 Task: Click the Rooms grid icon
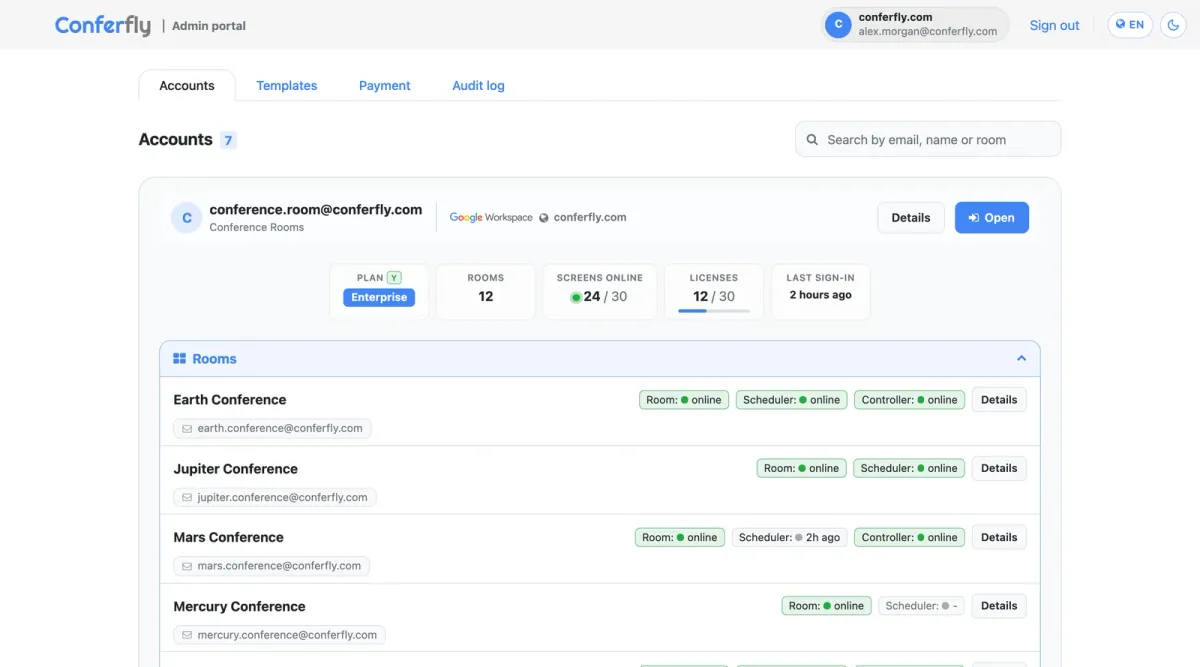click(x=180, y=358)
